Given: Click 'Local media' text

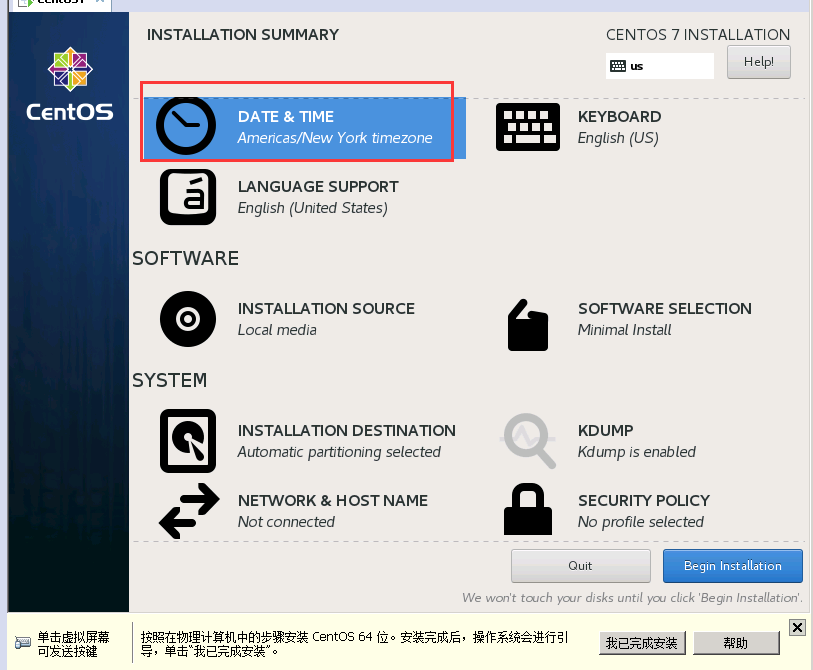Looking at the screenshot, I should 277,330.
